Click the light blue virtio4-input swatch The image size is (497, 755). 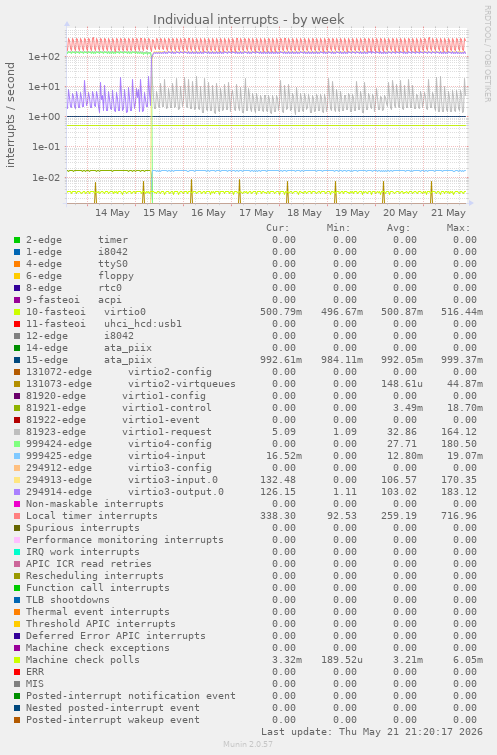click(17, 456)
